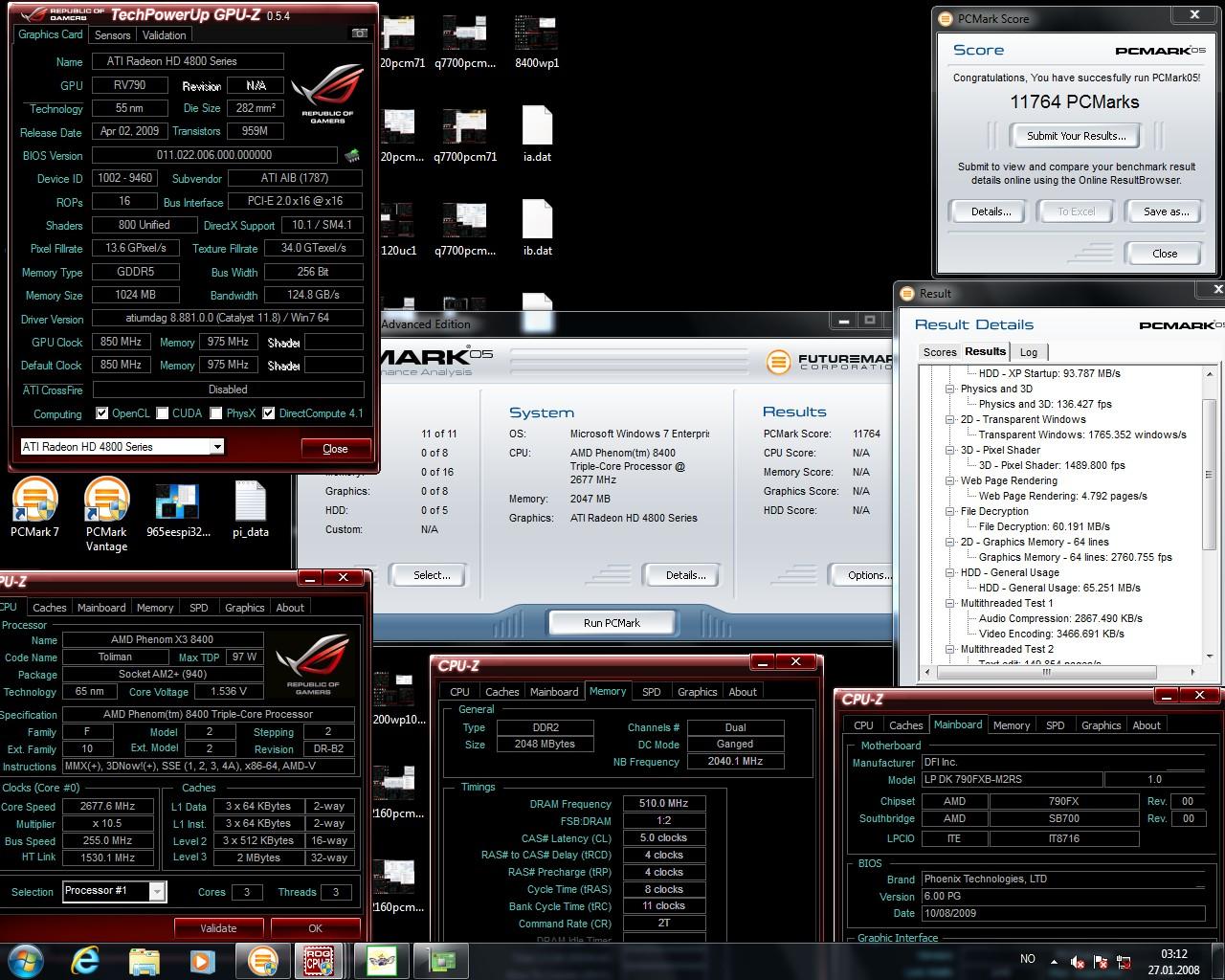Screen dimensions: 1225x980
Task: Click Details button under System in PCMark05
Action: [x=685, y=575]
